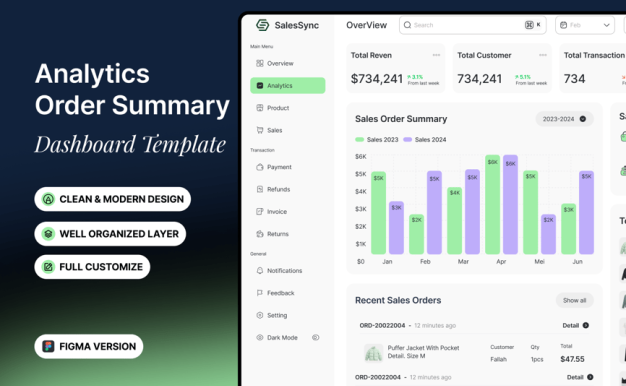Click the Feedback flag icon

coord(260,293)
